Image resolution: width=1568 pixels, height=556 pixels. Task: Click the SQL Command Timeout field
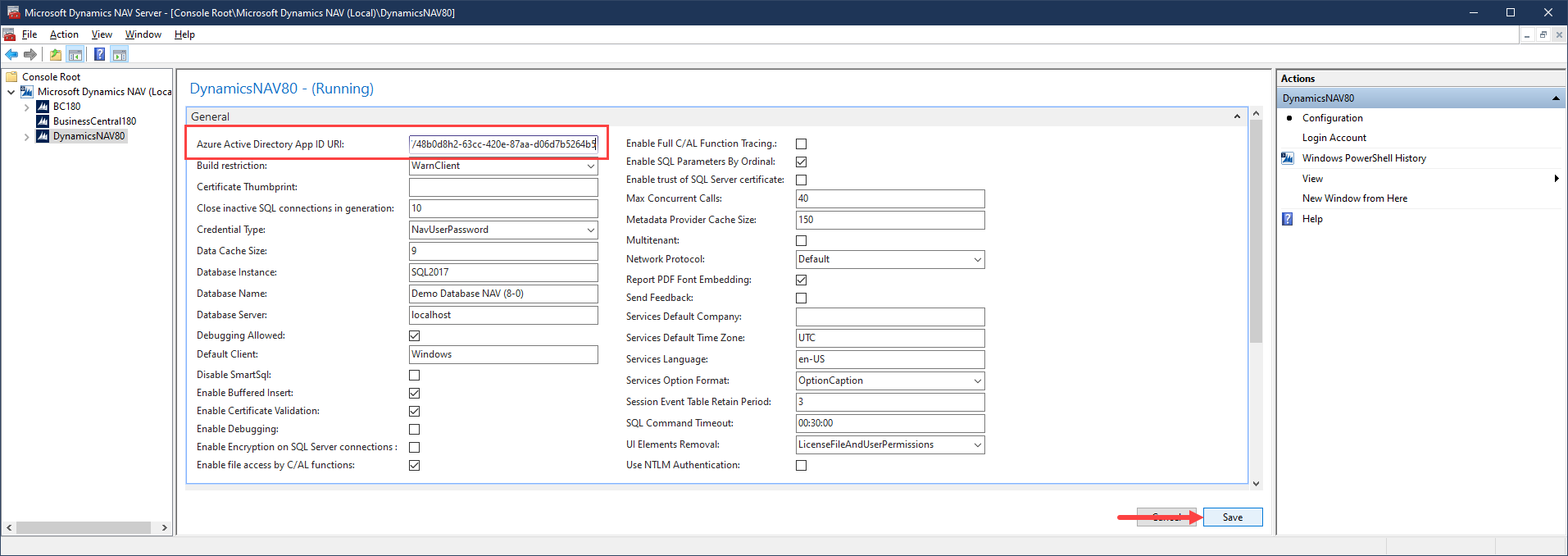click(x=890, y=424)
